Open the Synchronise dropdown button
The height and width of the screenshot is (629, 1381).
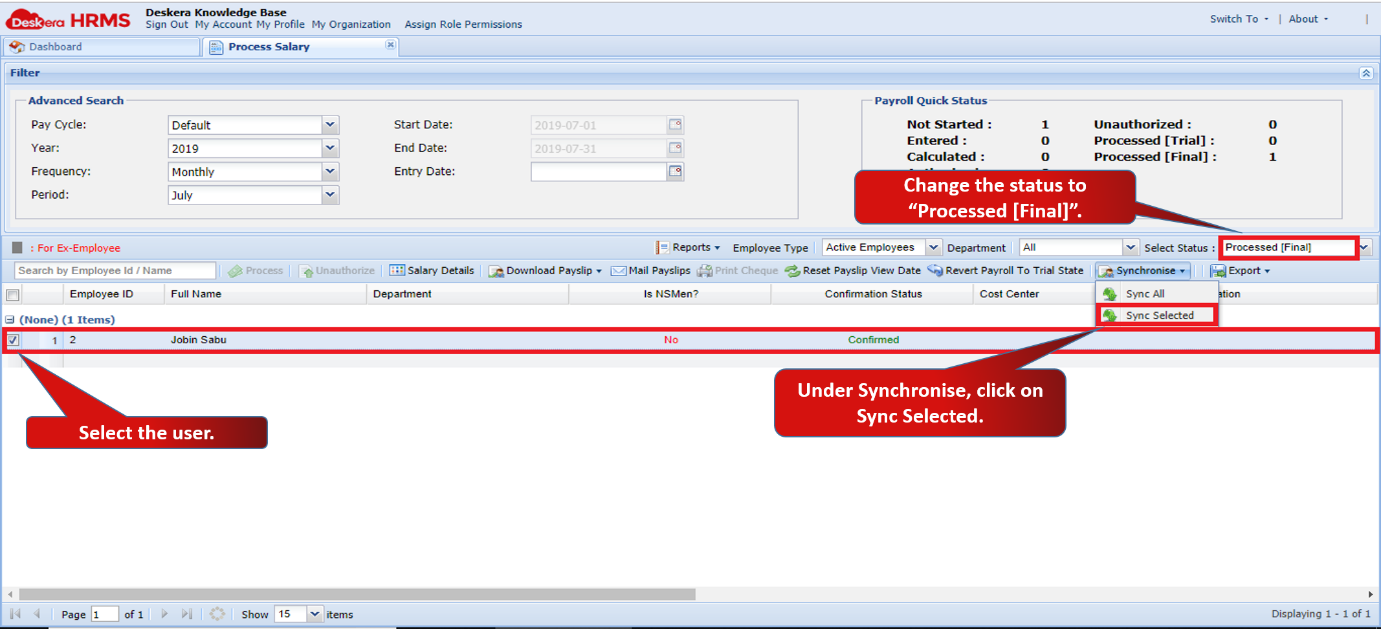click(x=1143, y=271)
